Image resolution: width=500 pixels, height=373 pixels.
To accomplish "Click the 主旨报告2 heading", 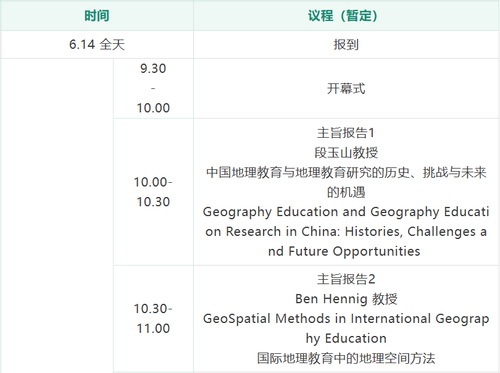I will (346, 279).
